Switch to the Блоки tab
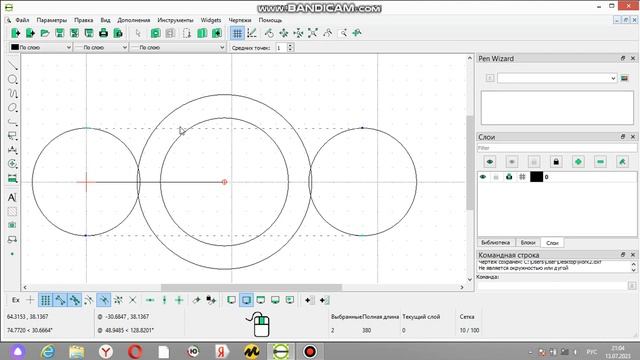Viewport: 640px width, 360px height. click(528, 242)
